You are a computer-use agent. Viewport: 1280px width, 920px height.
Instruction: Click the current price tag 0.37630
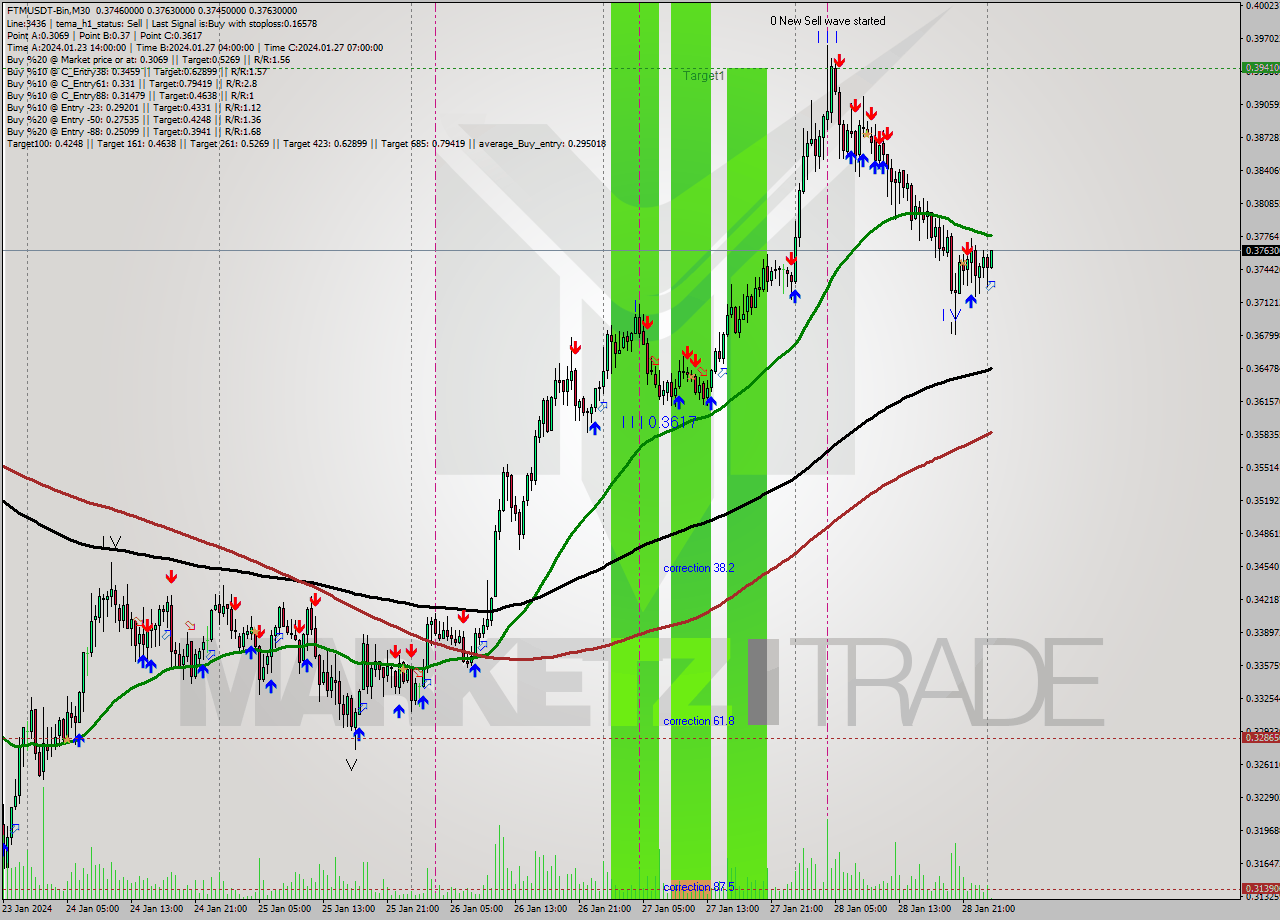pos(1260,250)
